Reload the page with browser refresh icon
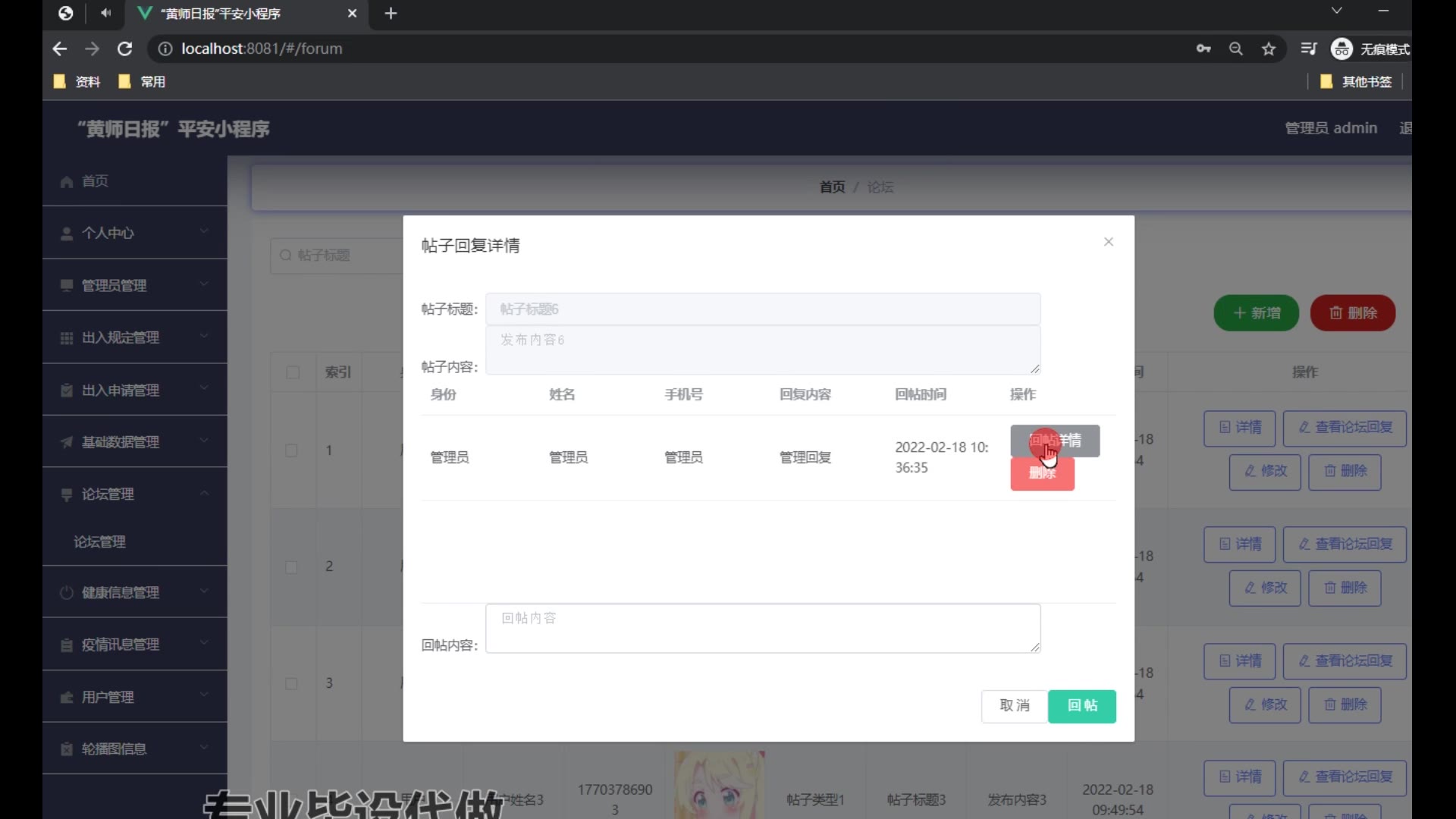 pyautogui.click(x=125, y=49)
